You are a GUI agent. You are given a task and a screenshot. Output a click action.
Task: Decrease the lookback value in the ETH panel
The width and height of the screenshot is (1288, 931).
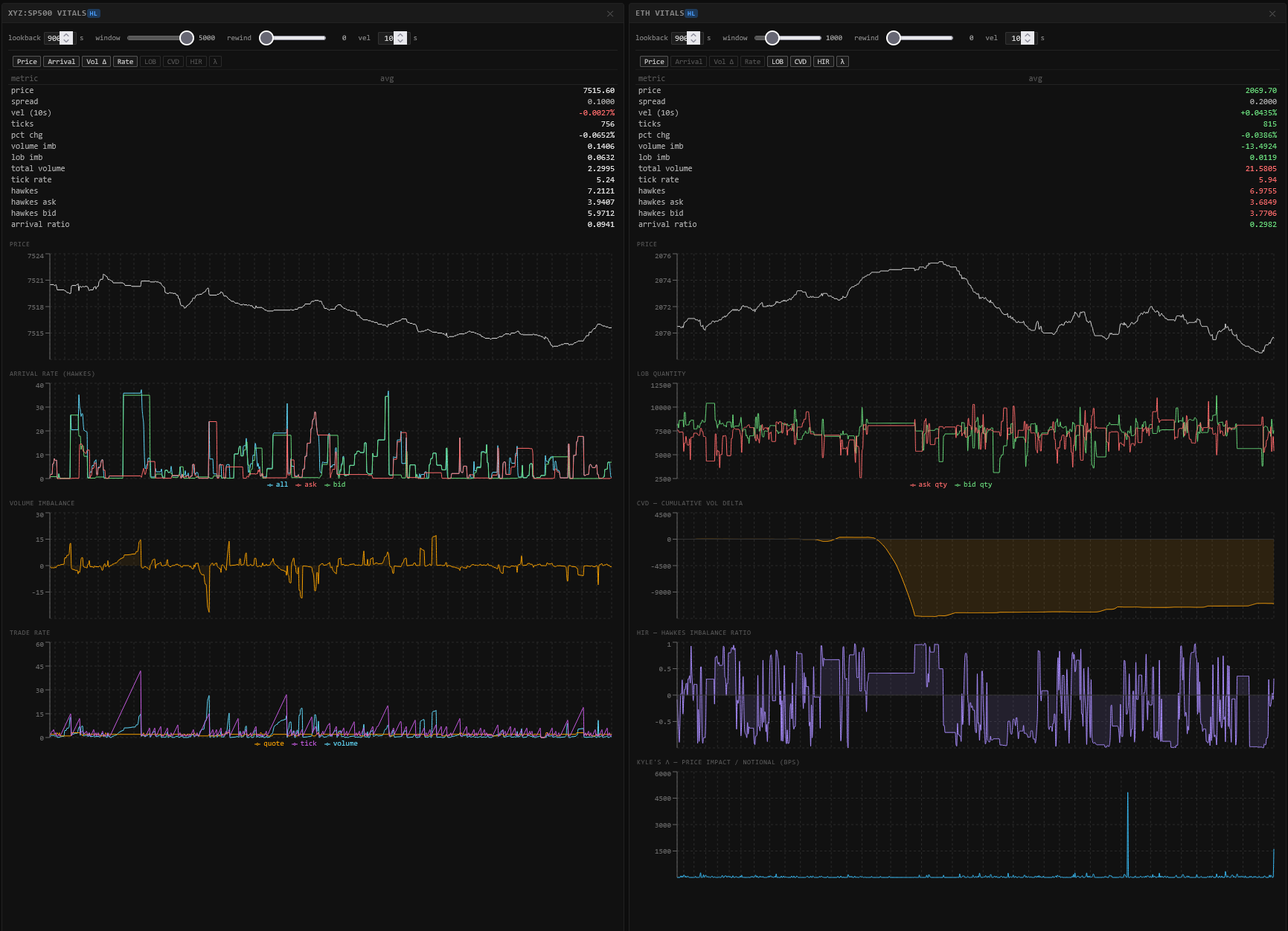click(693, 41)
